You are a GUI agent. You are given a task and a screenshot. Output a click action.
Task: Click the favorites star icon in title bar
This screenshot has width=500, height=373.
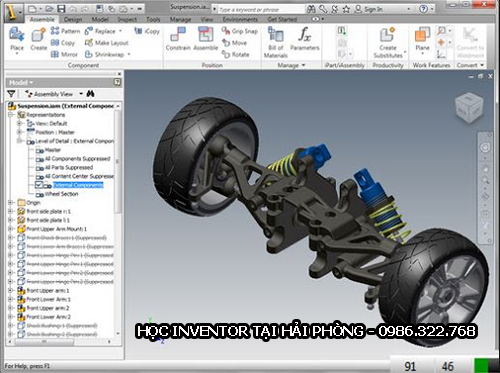point(346,9)
